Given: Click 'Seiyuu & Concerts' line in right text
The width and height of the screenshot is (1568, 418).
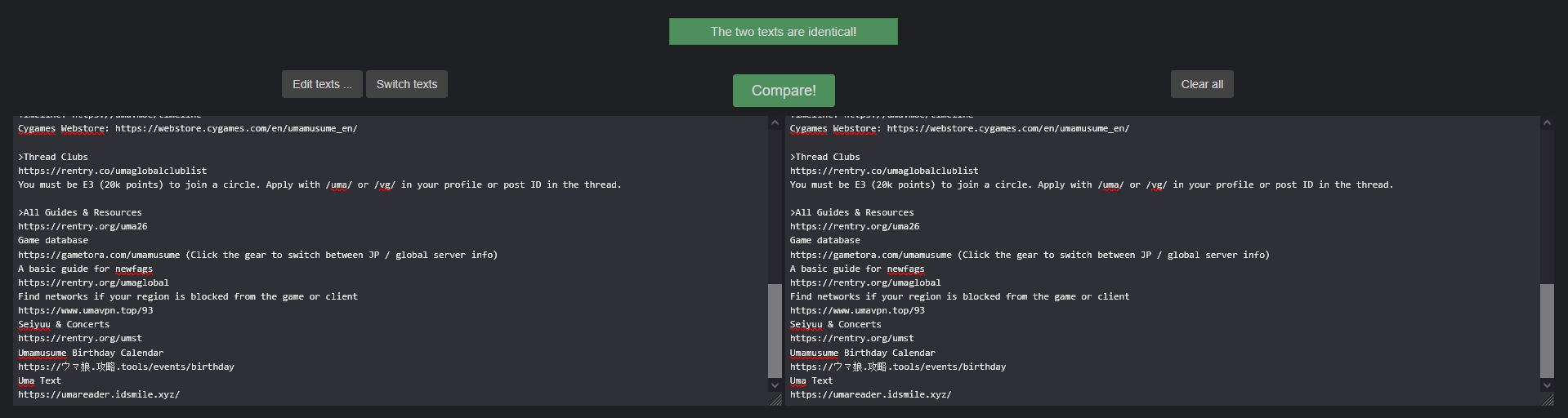Looking at the screenshot, I should (x=836, y=324).
